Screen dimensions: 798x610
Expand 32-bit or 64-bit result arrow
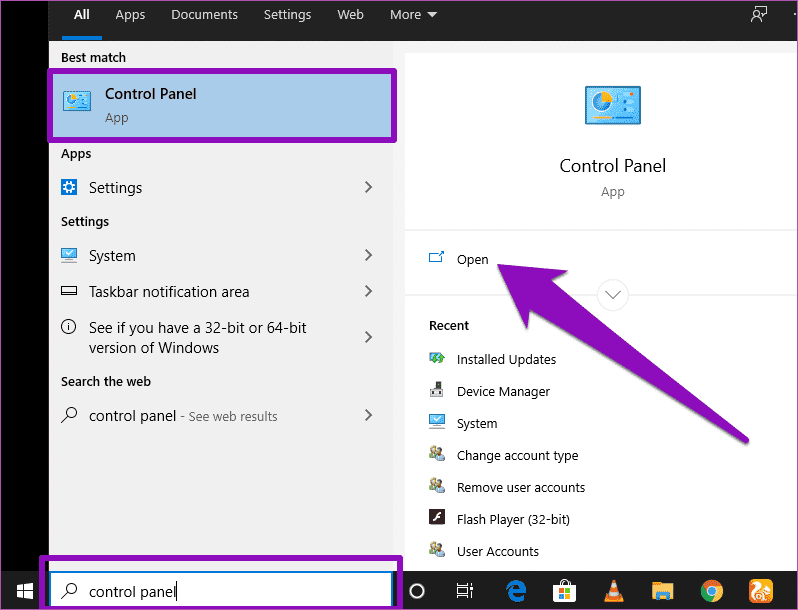click(368, 337)
